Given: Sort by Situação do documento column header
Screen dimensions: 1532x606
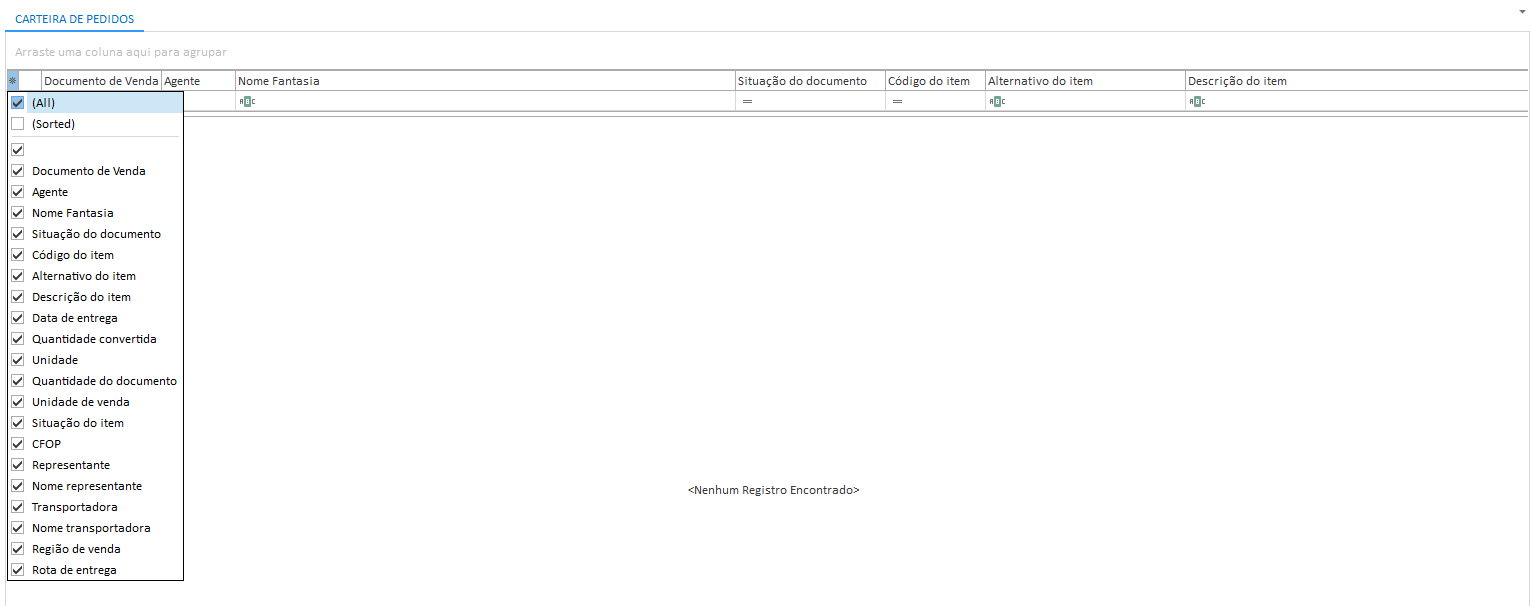Looking at the screenshot, I should point(810,81).
